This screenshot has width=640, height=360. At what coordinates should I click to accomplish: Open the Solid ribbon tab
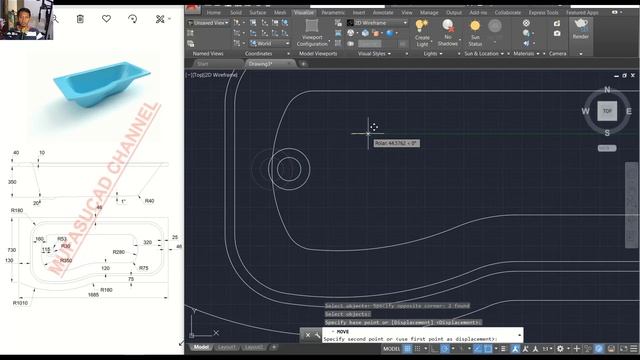(x=236, y=13)
